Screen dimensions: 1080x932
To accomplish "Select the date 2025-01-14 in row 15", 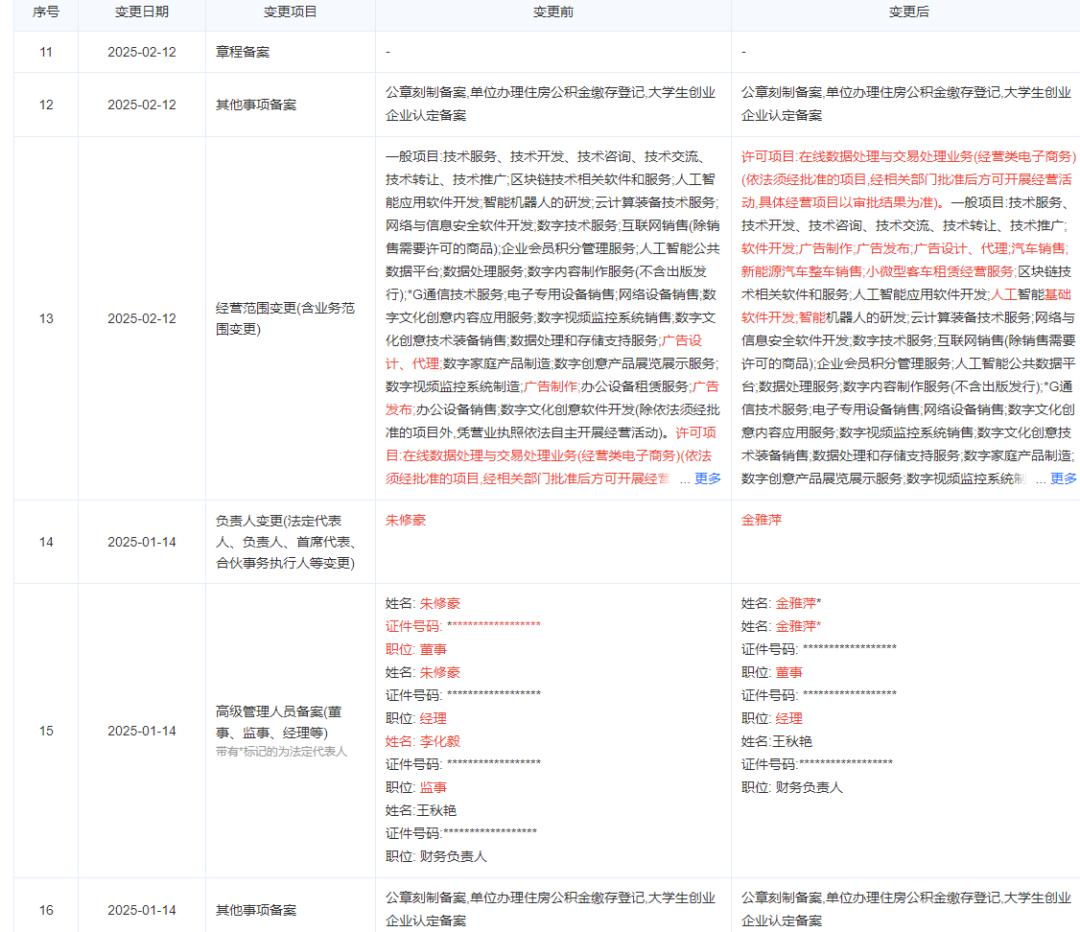I will coord(141,730).
